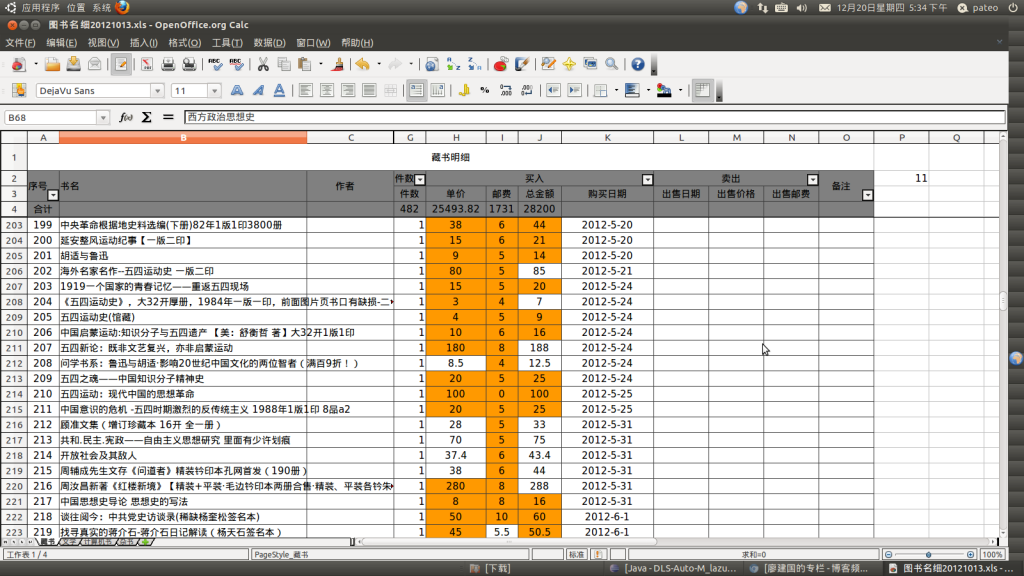This screenshot has width=1024, height=576.
Task: Toggle bold formatting
Action: 237,90
